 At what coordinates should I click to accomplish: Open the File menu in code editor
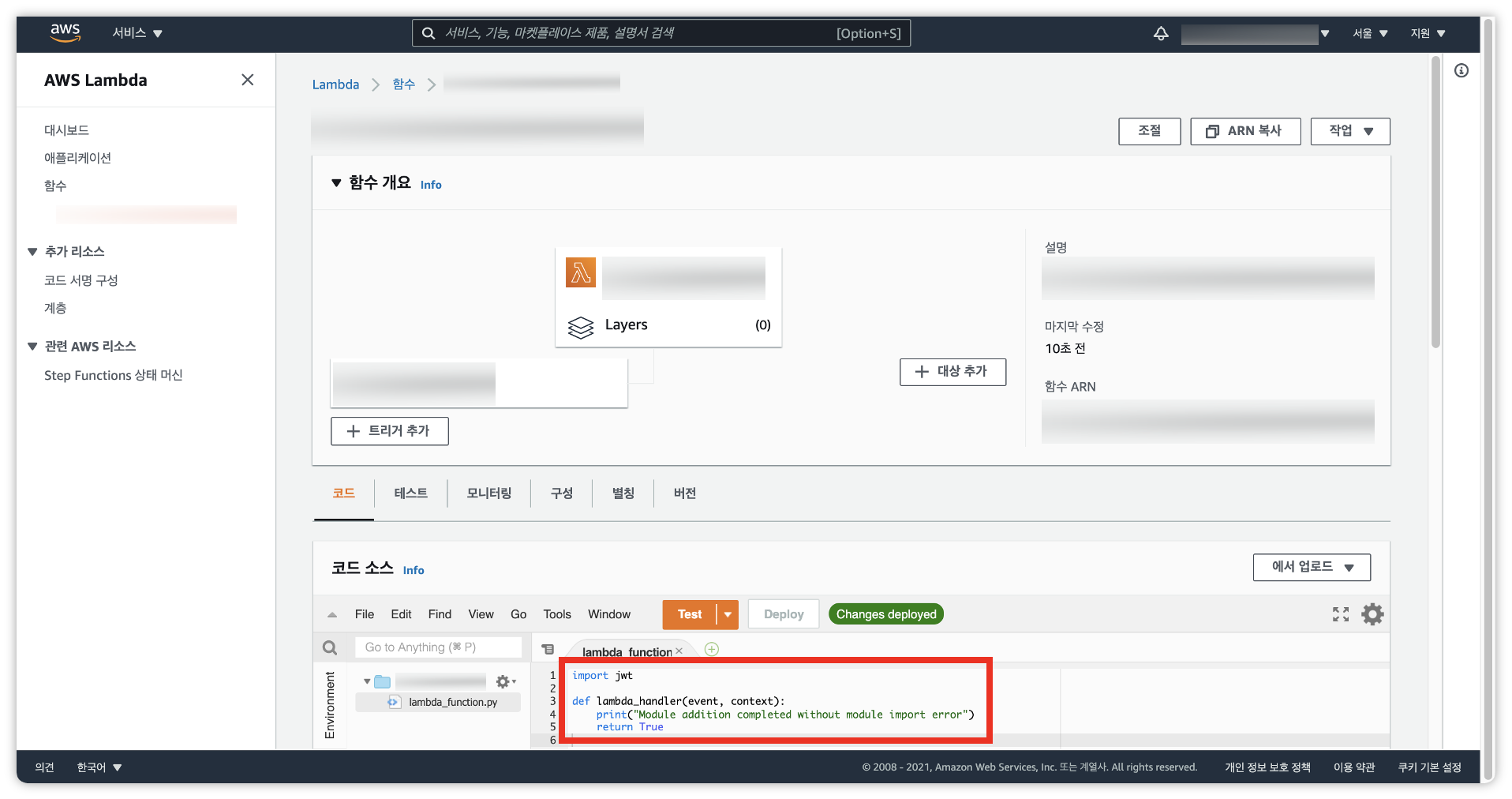click(365, 614)
